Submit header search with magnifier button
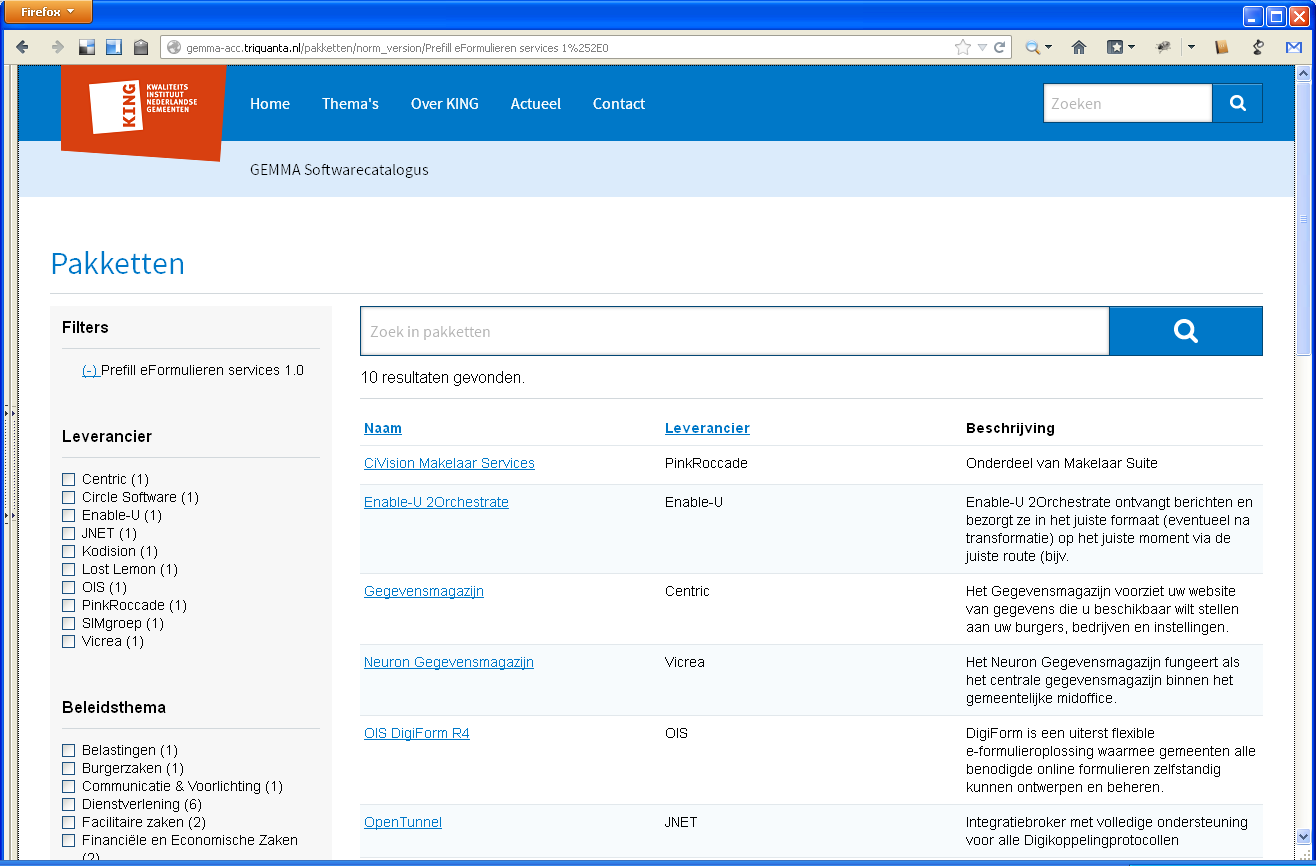The width and height of the screenshot is (1316, 866). tap(1238, 103)
